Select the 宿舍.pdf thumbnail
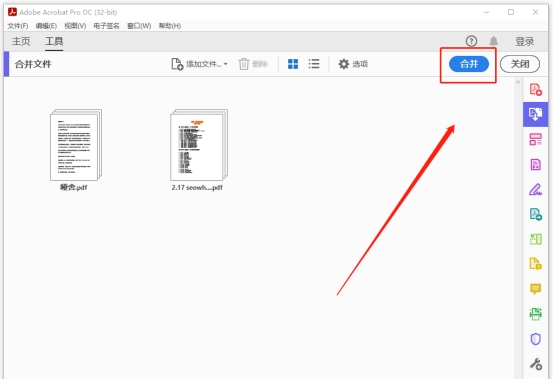Image resolution: width=554 pixels, height=379 pixels. (76, 145)
